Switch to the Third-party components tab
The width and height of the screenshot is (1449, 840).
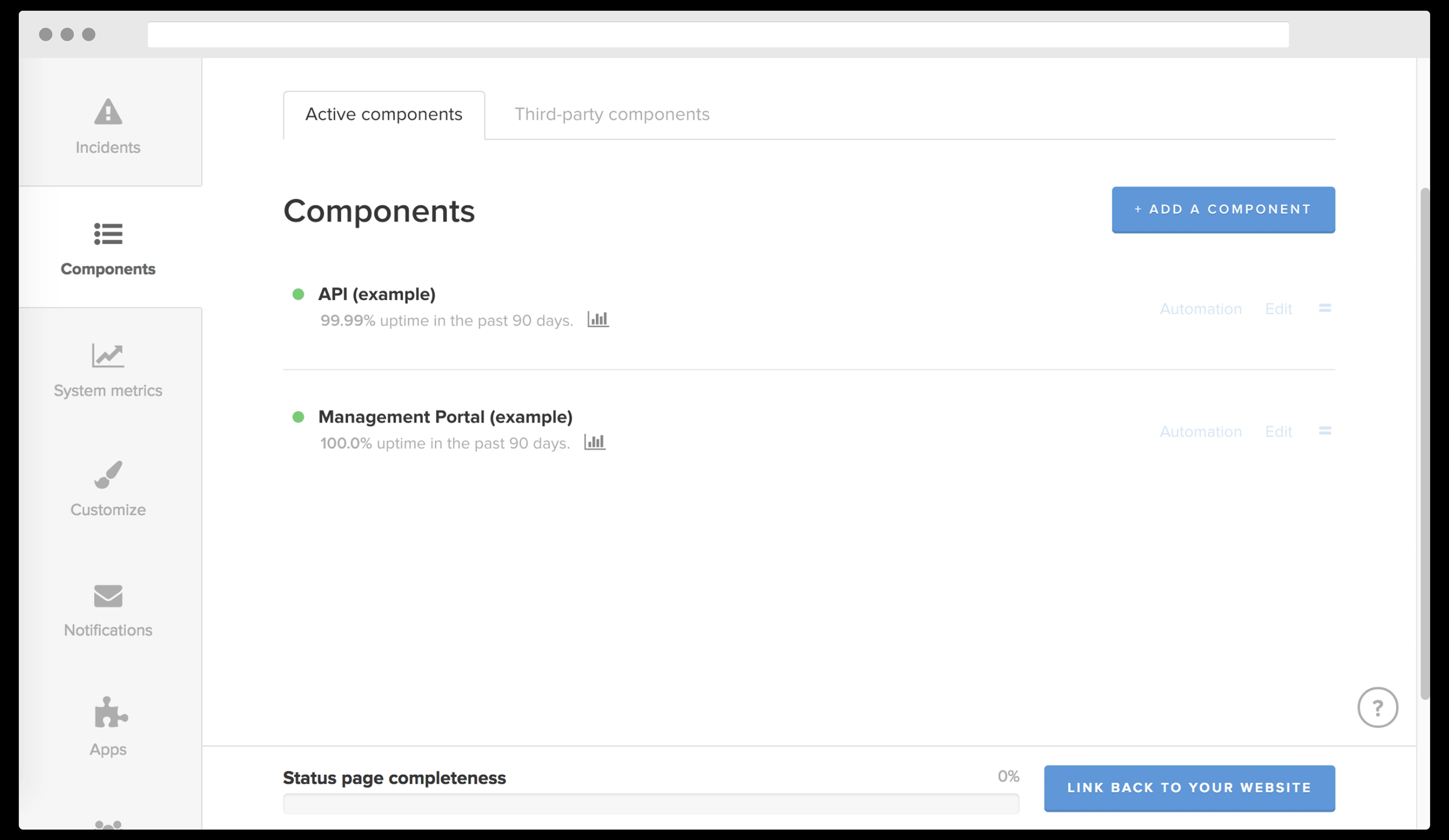coord(612,114)
